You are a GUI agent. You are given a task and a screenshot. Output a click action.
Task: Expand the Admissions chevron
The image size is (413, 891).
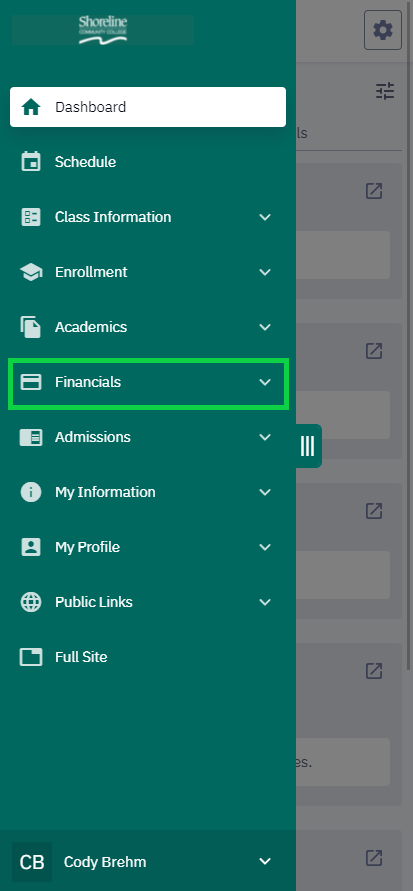pyautogui.click(x=265, y=437)
